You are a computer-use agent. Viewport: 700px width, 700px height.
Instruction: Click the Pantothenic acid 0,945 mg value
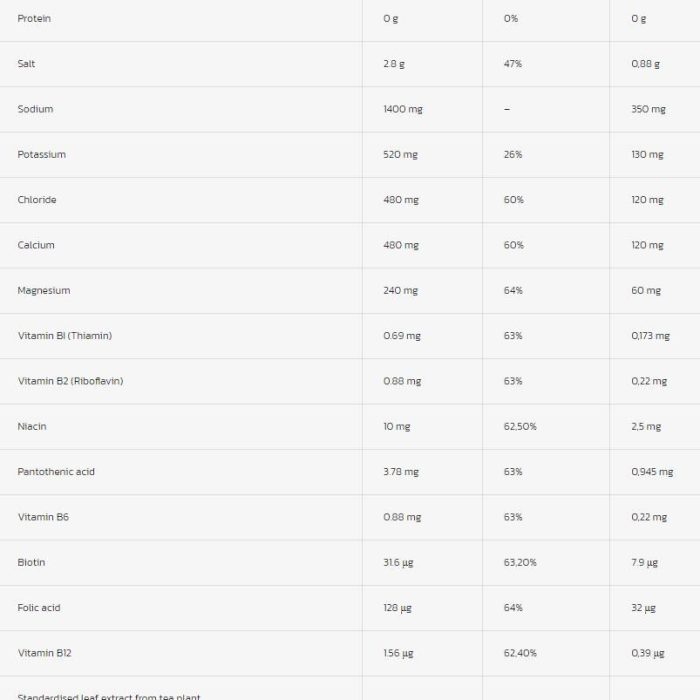point(652,472)
